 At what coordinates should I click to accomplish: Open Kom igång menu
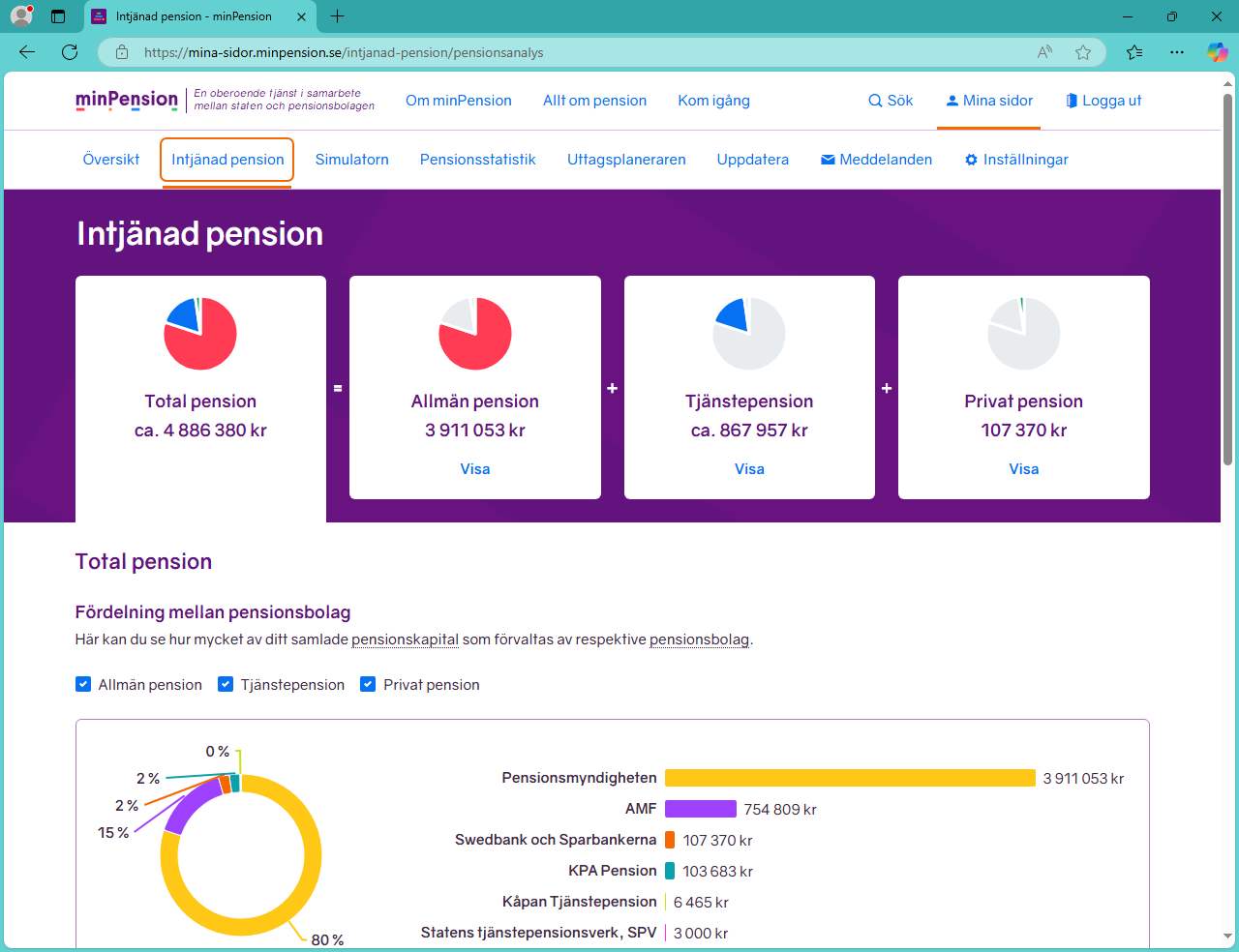(x=713, y=100)
